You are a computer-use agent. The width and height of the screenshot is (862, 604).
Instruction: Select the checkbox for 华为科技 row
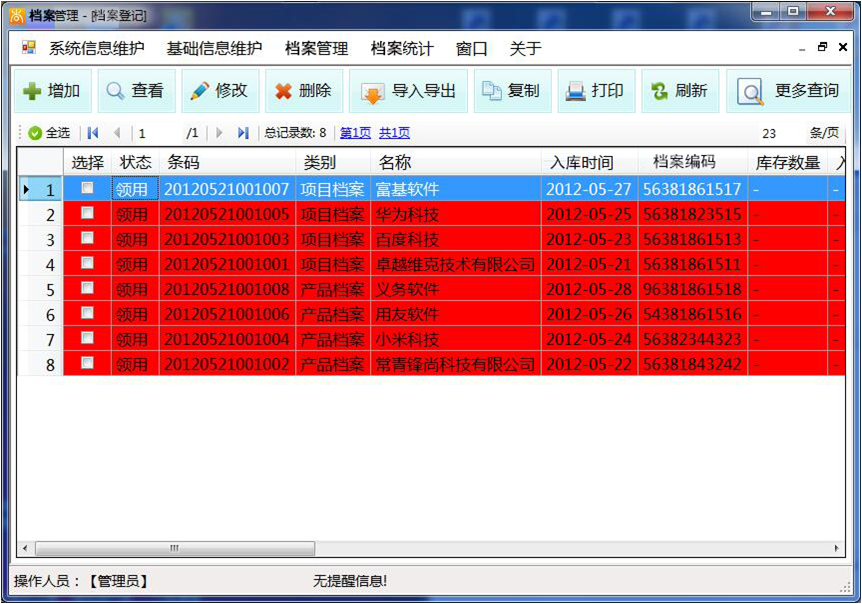pyautogui.click(x=87, y=213)
